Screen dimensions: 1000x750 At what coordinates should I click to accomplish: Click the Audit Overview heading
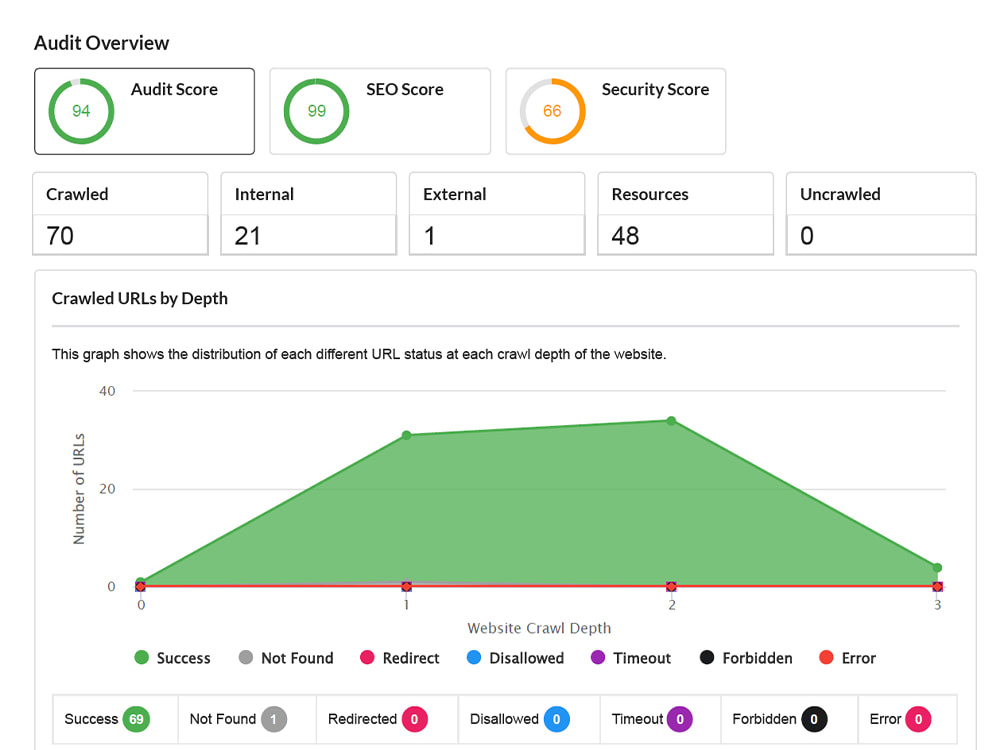(x=101, y=43)
